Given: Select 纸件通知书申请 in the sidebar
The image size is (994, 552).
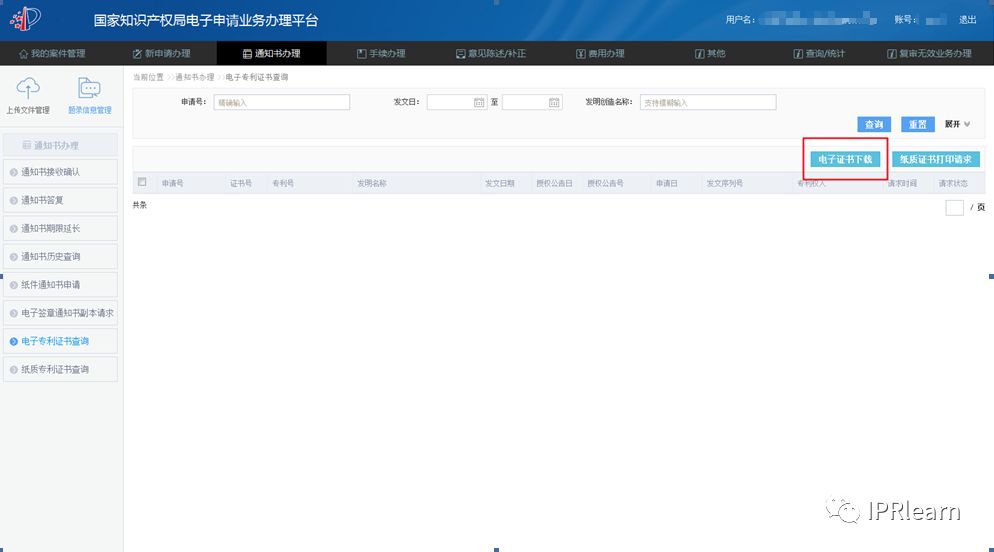Looking at the screenshot, I should (x=60, y=285).
